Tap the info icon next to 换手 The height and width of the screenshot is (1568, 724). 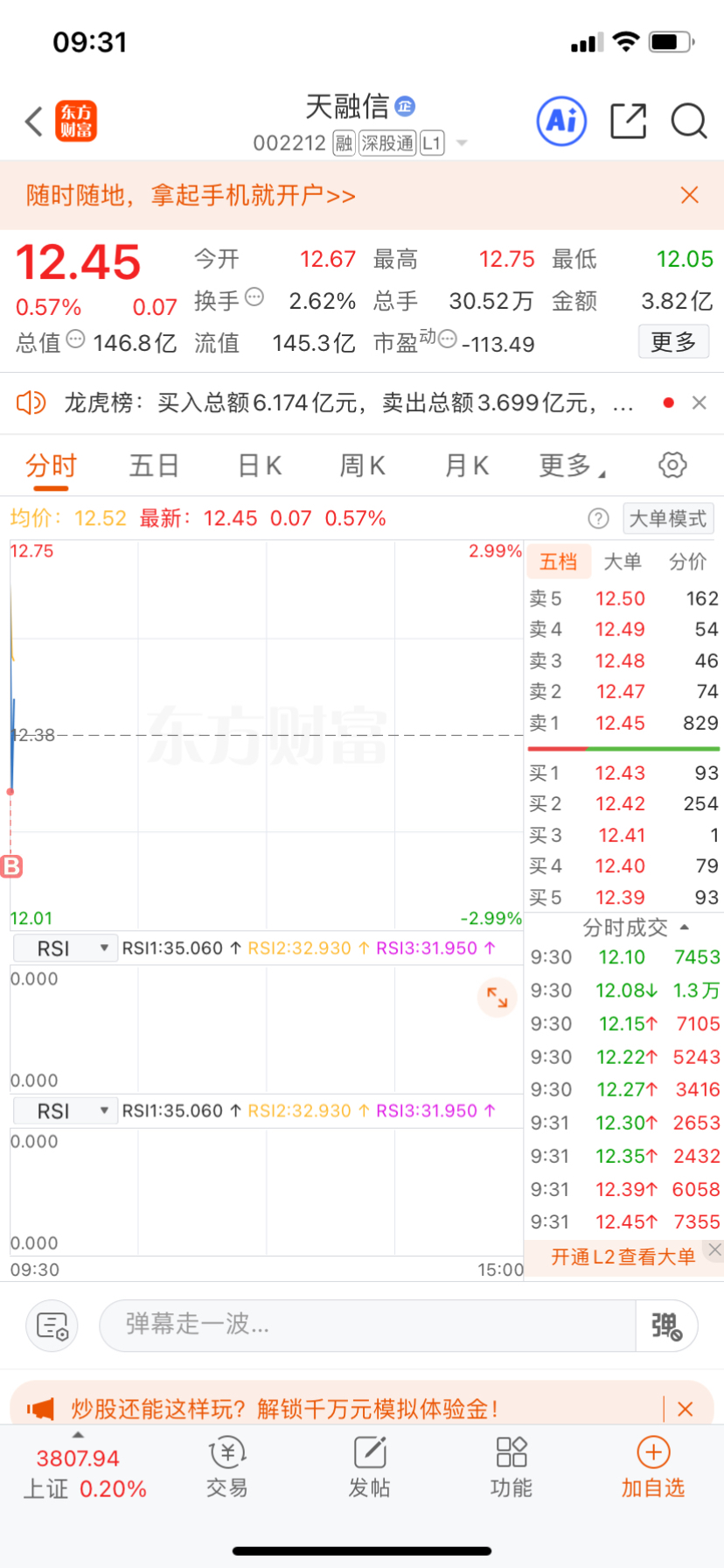point(254,297)
